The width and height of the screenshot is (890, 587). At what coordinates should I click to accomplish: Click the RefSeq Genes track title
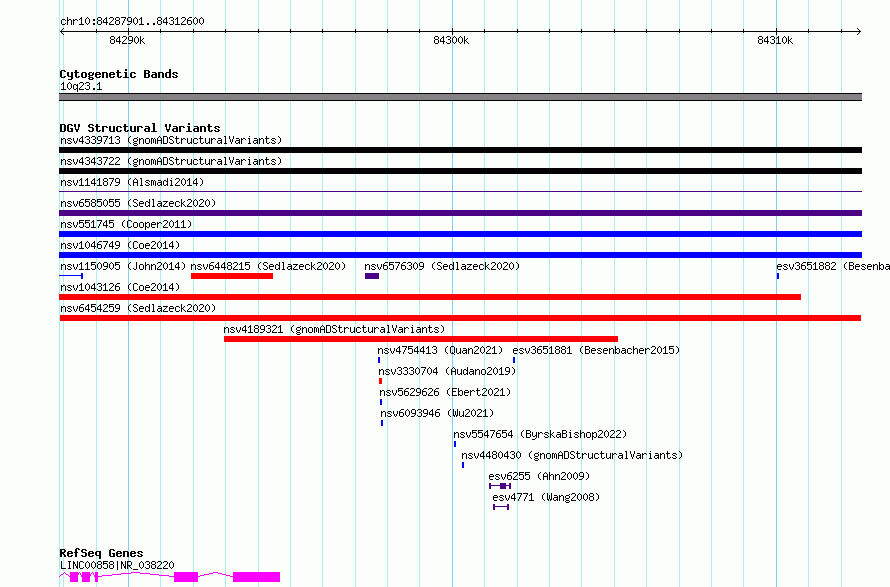[102, 553]
